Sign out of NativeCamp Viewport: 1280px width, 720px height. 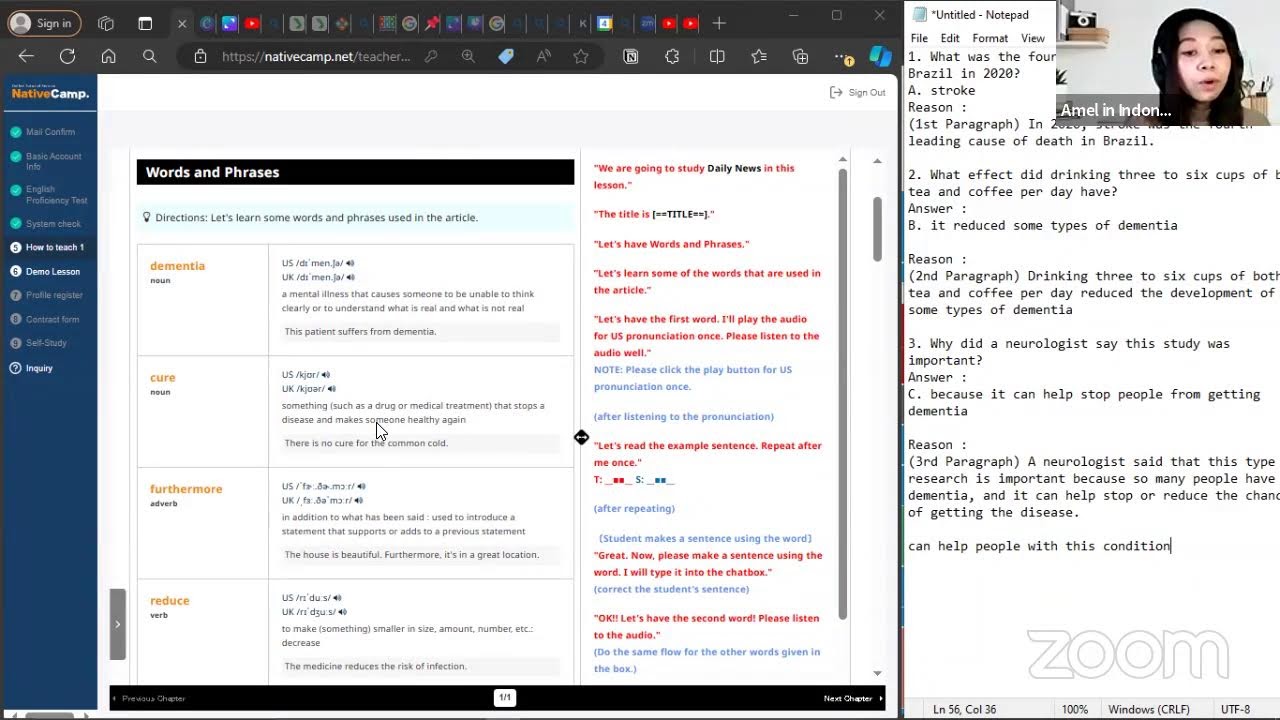(858, 92)
